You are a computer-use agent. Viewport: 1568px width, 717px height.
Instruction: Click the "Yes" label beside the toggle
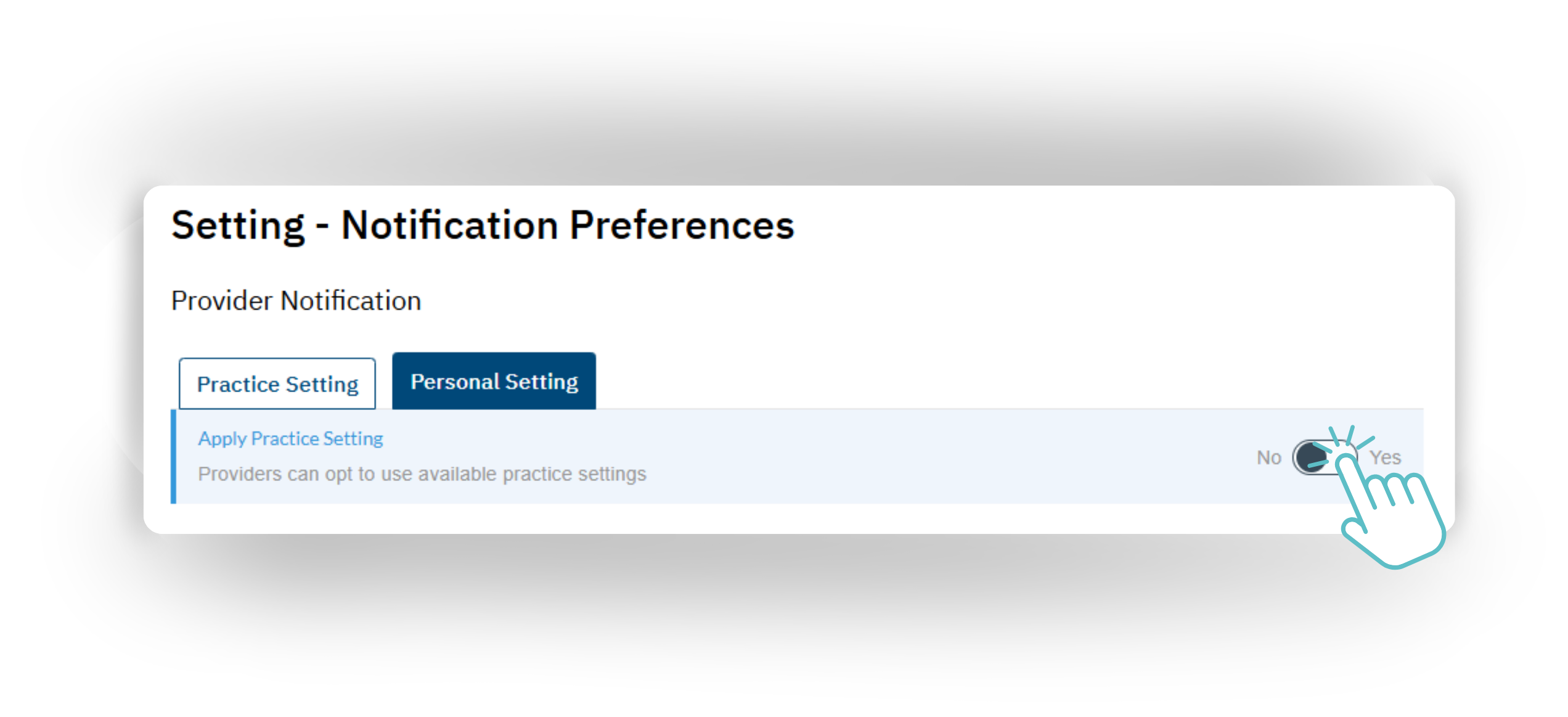click(1386, 457)
